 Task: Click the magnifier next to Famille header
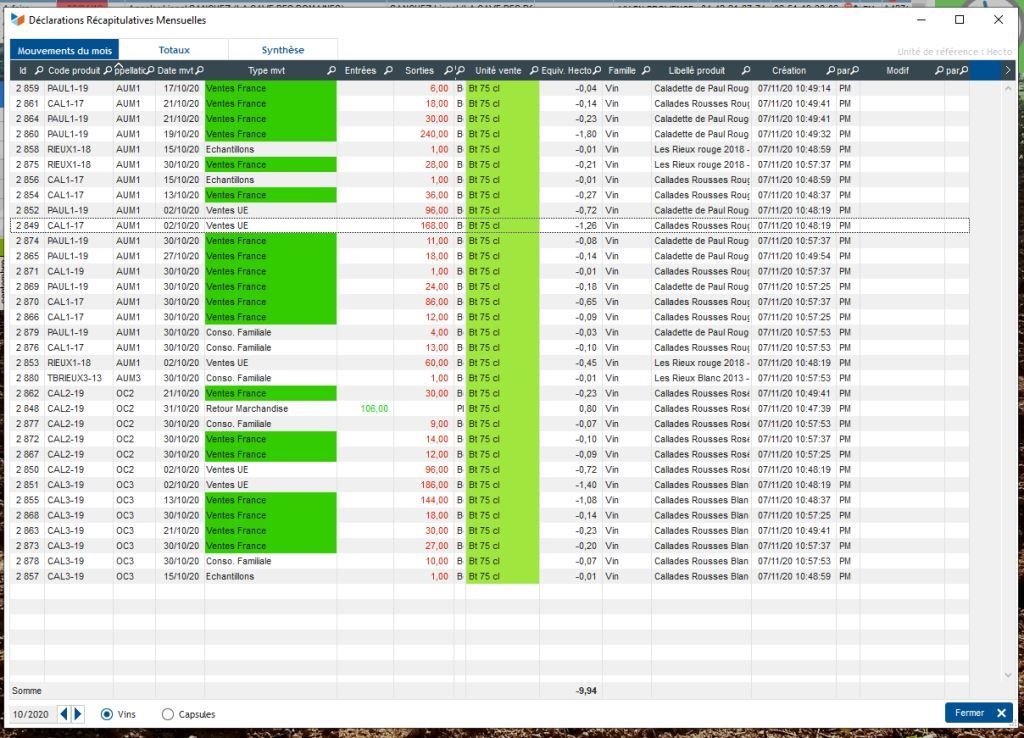pyautogui.click(x=645, y=71)
